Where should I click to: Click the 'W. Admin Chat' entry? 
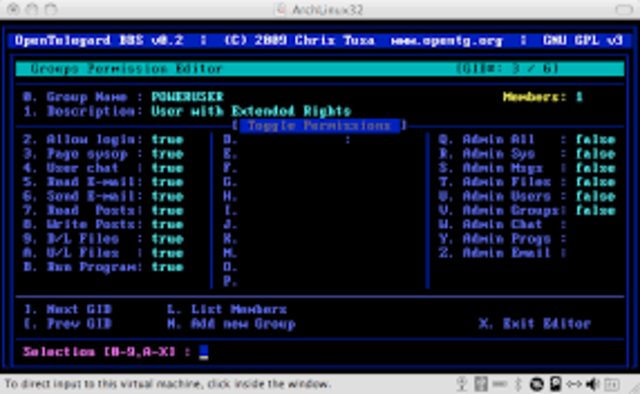coord(502,225)
